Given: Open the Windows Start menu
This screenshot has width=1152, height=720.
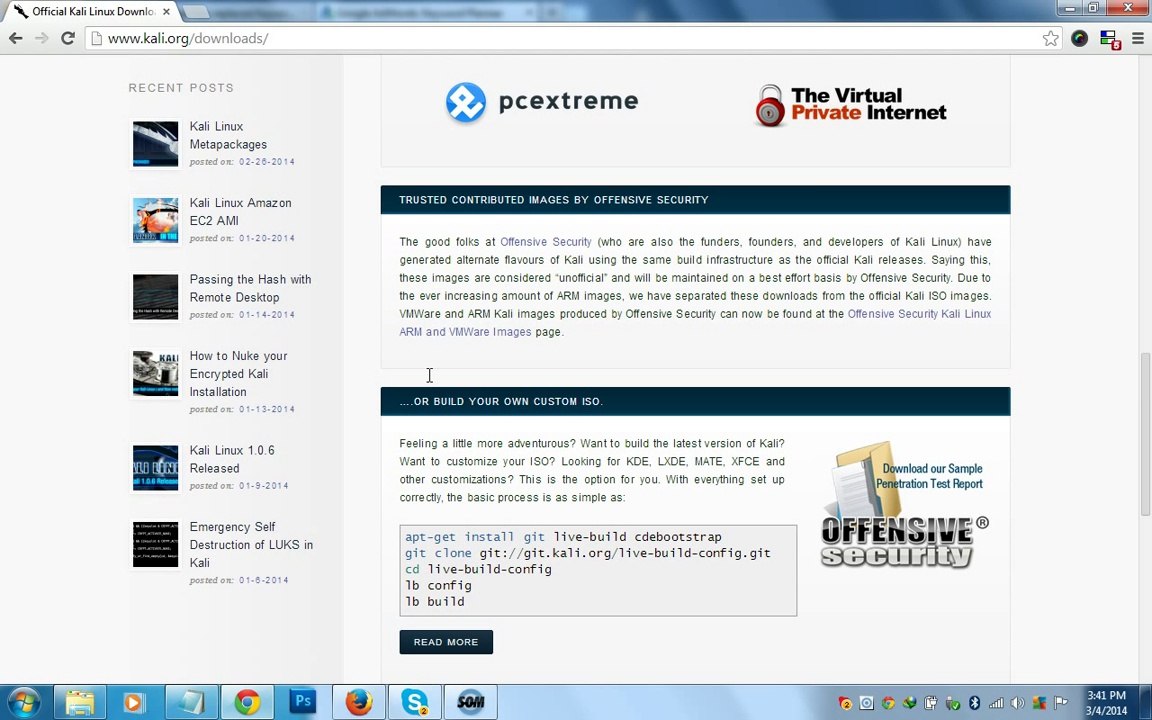Looking at the screenshot, I should click(x=23, y=702).
